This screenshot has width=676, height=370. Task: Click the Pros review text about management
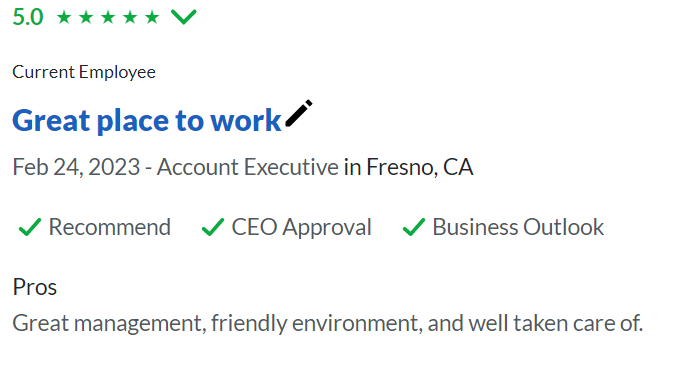coord(328,323)
